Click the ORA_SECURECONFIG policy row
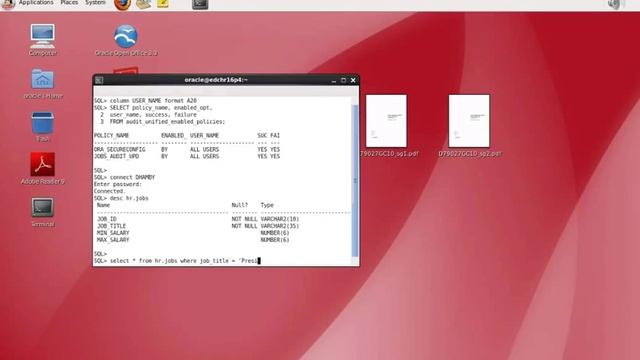 coord(187,149)
